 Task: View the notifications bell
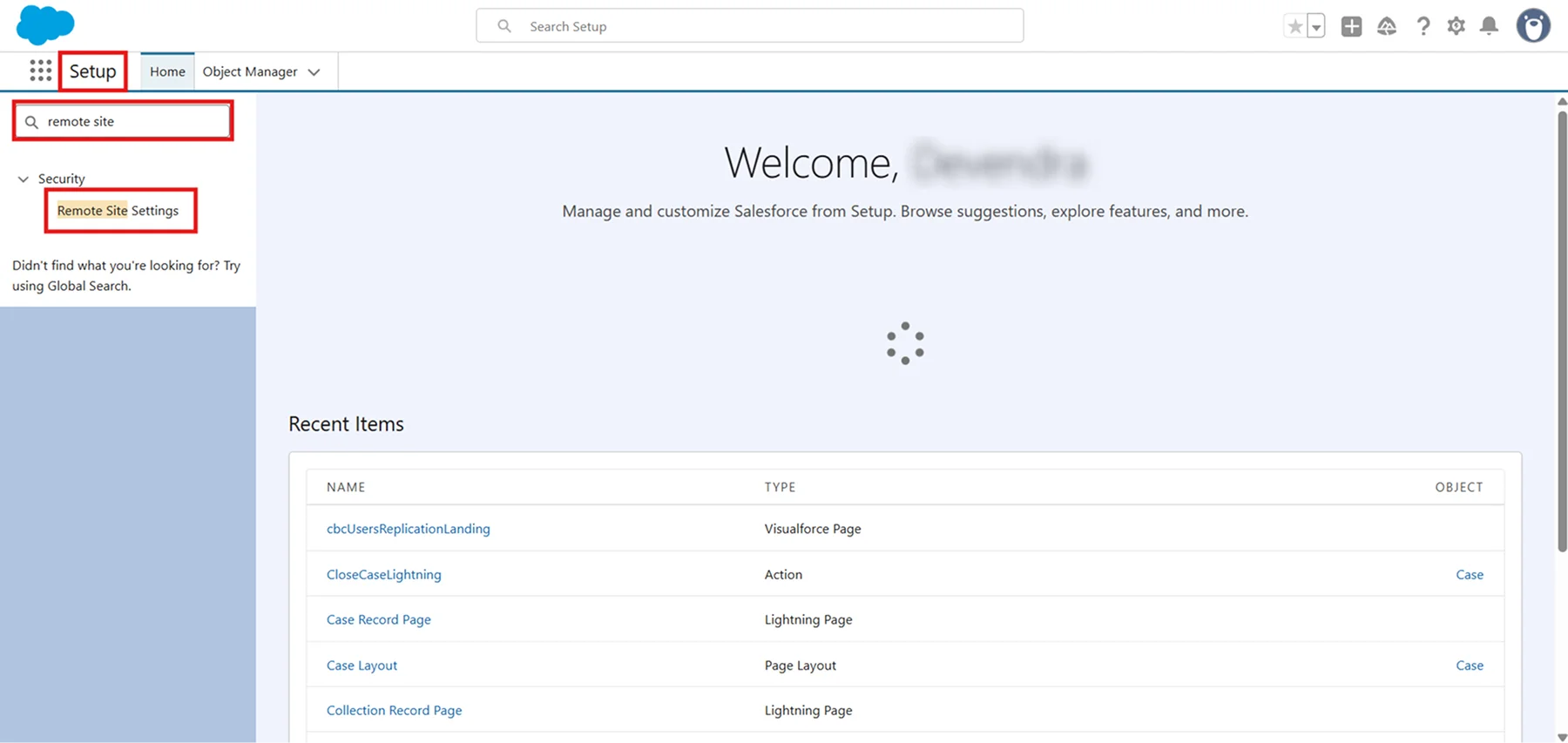(x=1490, y=26)
